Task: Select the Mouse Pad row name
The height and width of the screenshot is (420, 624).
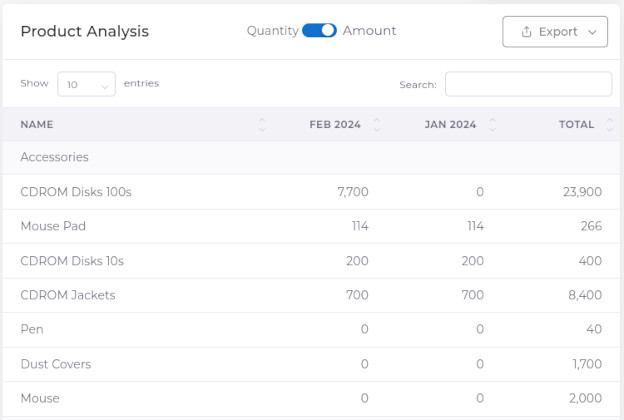Action: pos(53,226)
